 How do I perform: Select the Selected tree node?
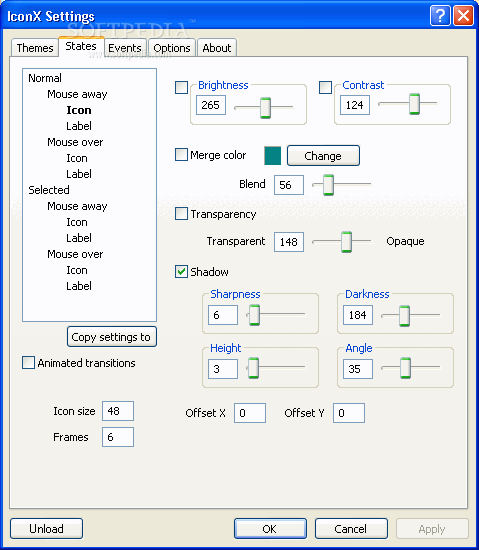(x=49, y=190)
